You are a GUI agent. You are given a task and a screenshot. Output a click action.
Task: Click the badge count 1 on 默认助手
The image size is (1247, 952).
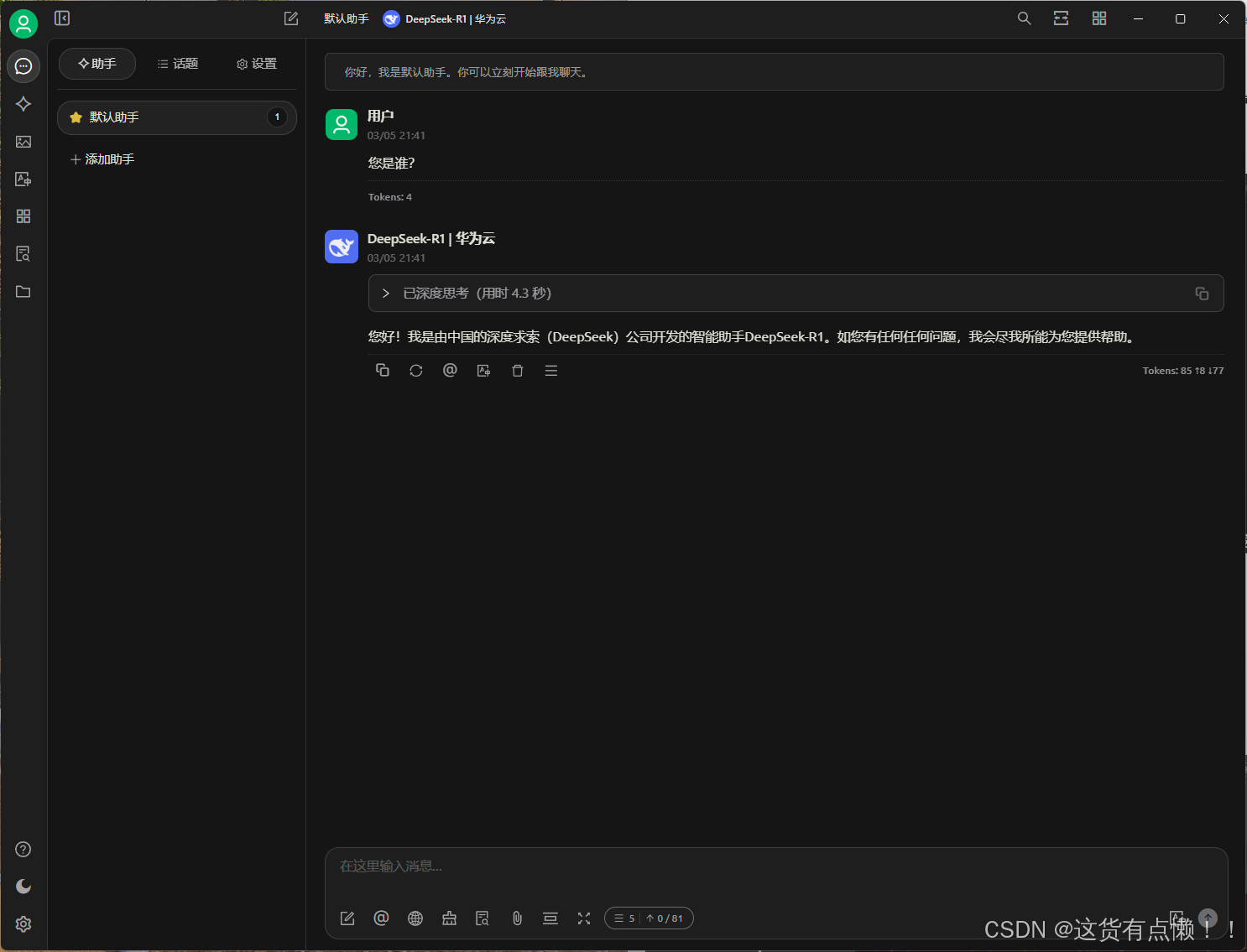point(277,117)
